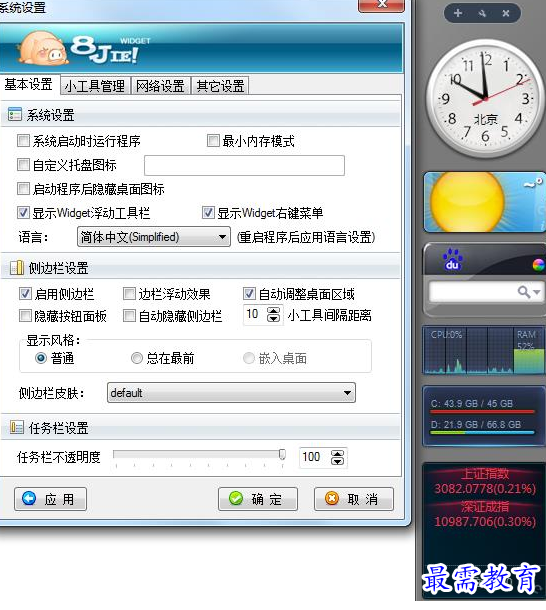Click the 小工具间隔距离 spinner arrows
This screenshot has width=546, height=610.
point(273,314)
